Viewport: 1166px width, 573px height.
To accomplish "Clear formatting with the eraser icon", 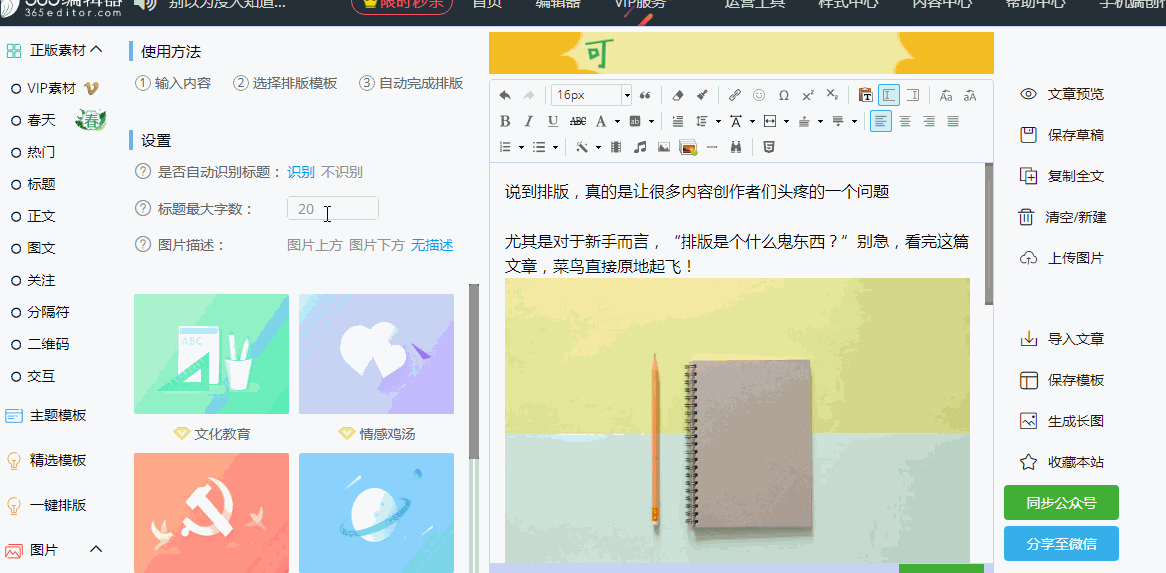I will [677, 95].
